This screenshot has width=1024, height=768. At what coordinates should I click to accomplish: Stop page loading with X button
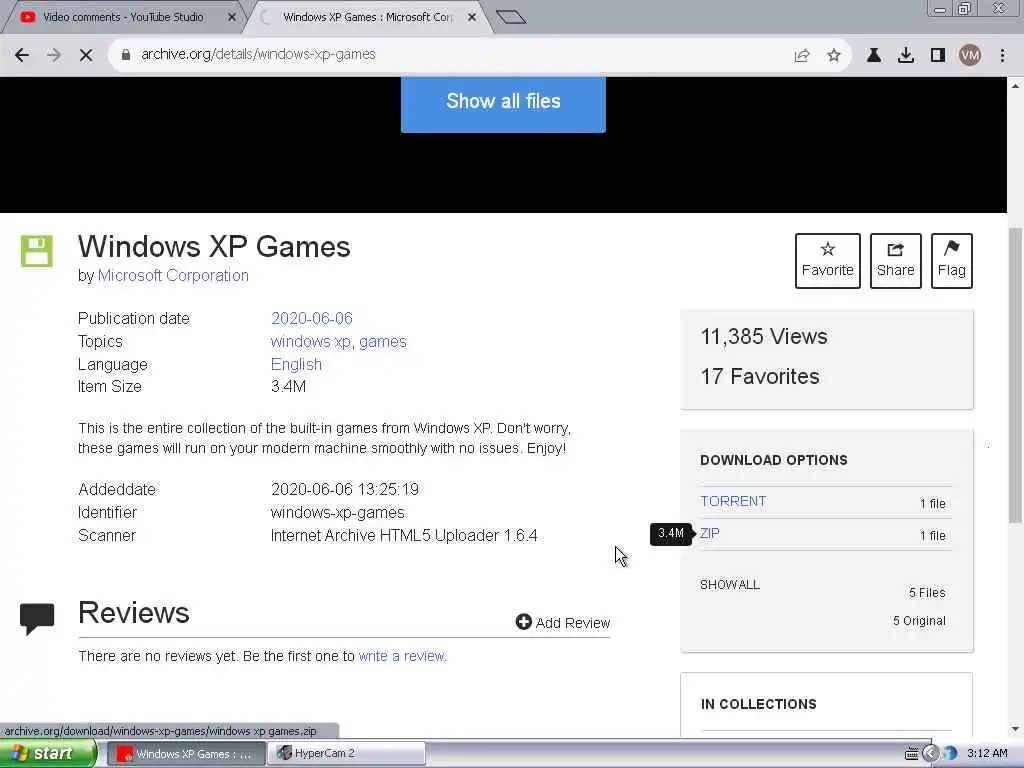(x=86, y=55)
